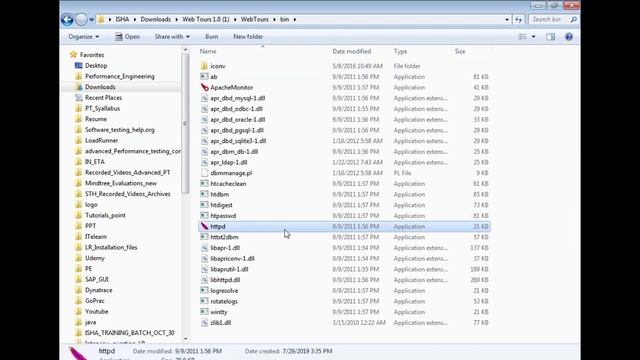The width and height of the screenshot is (640, 360).
Task: Select ISHA in the address breadcrumb
Action: (x=122, y=20)
